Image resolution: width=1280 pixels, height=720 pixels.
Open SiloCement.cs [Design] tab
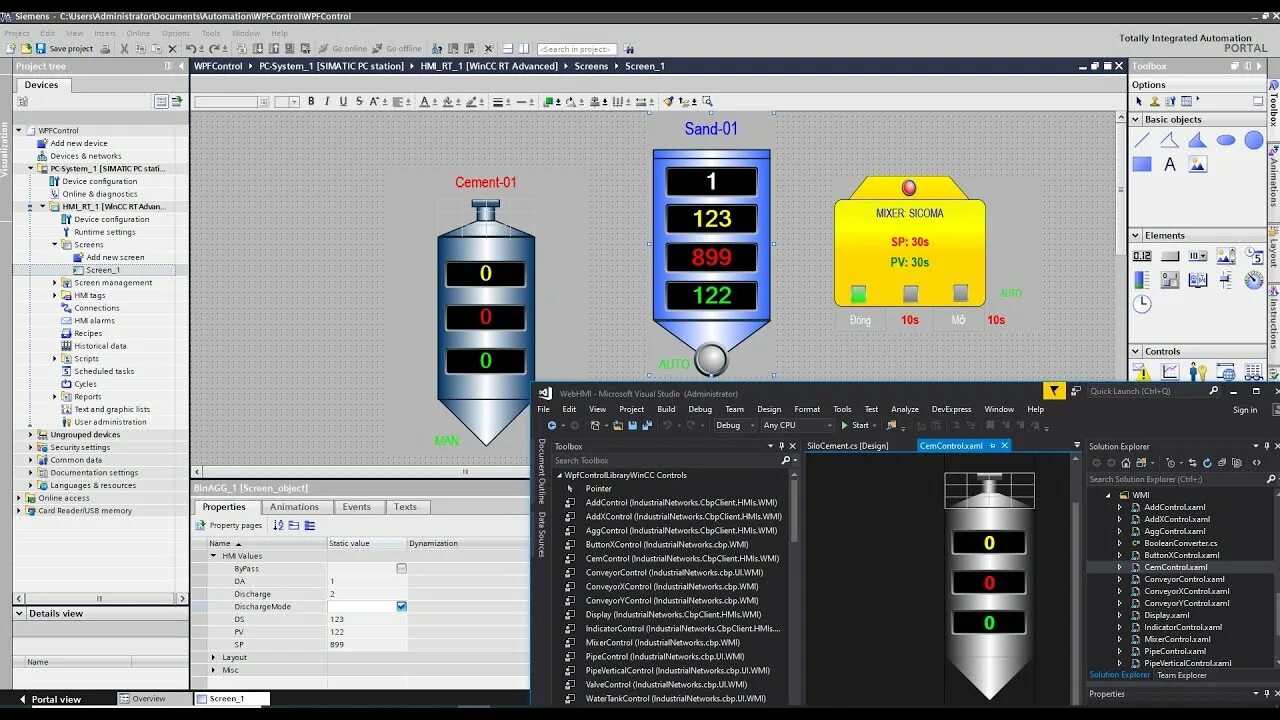(x=847, y=446)
